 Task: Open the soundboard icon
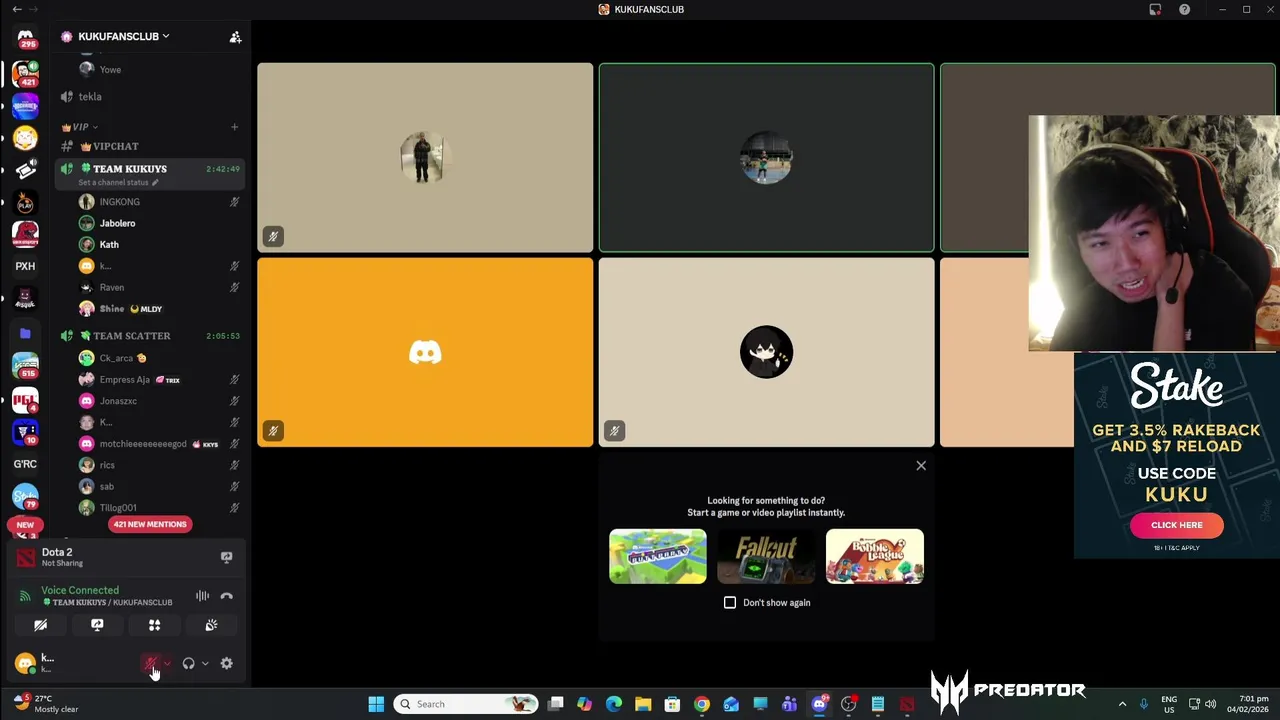click(x=211, y=625)
